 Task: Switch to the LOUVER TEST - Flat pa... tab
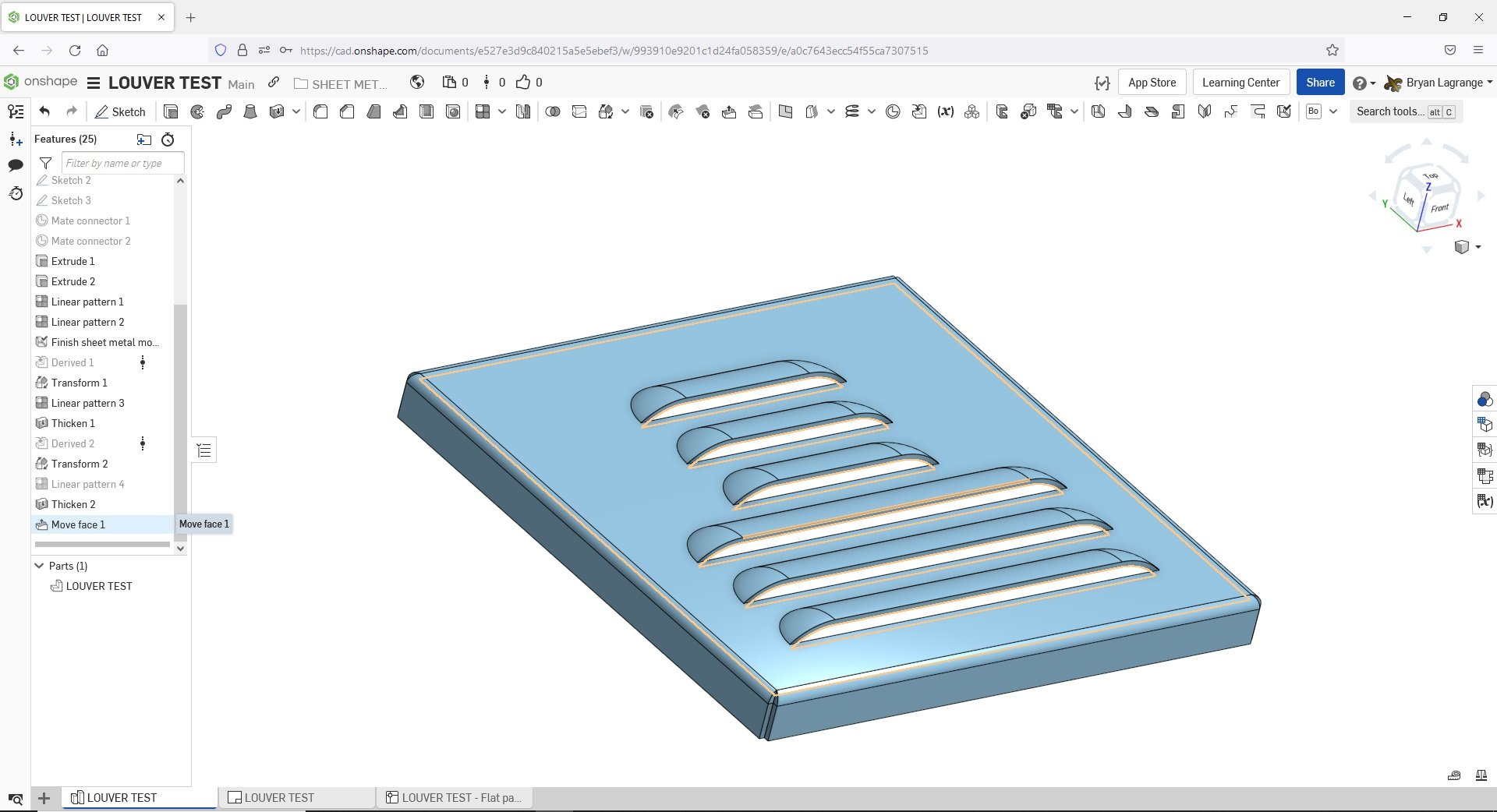tap(455, 798)
